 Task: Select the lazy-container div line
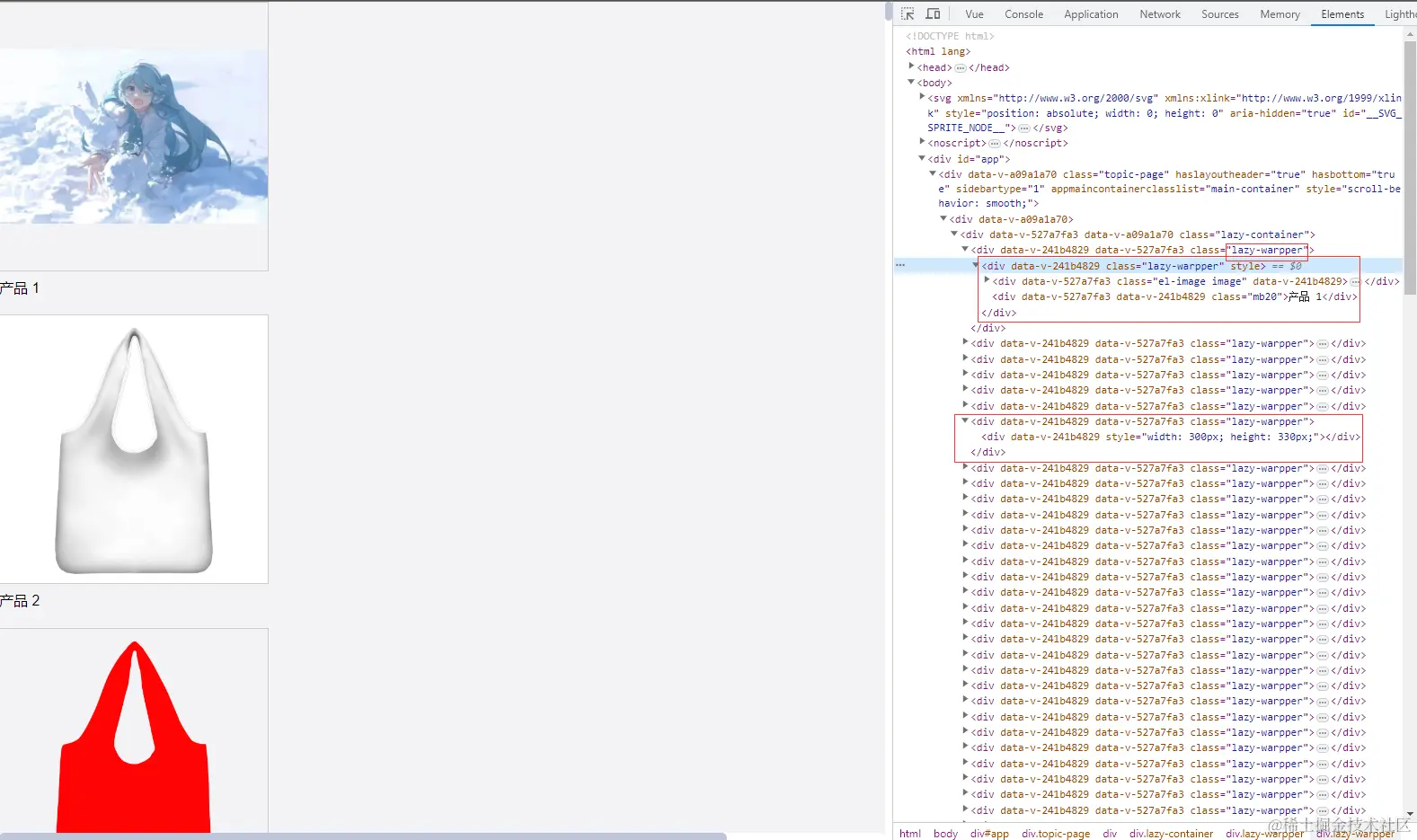click(x=1138, y=234)
